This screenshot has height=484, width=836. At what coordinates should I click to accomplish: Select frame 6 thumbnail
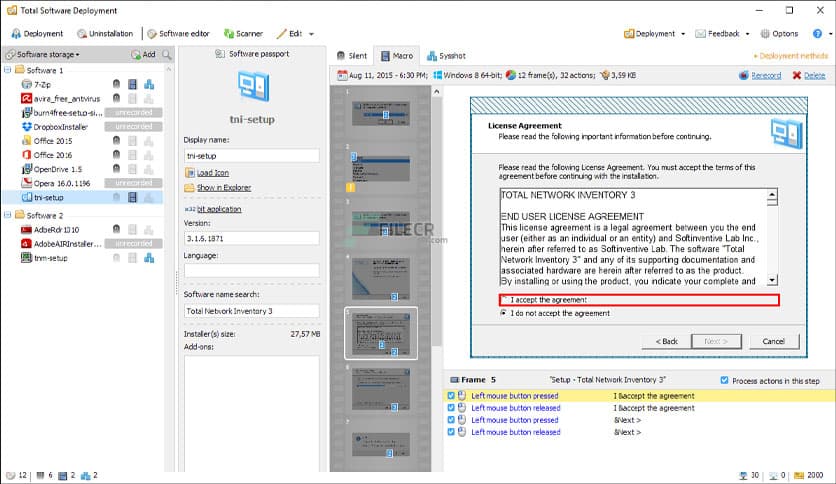pyautogui.click(x=381, y=389)
